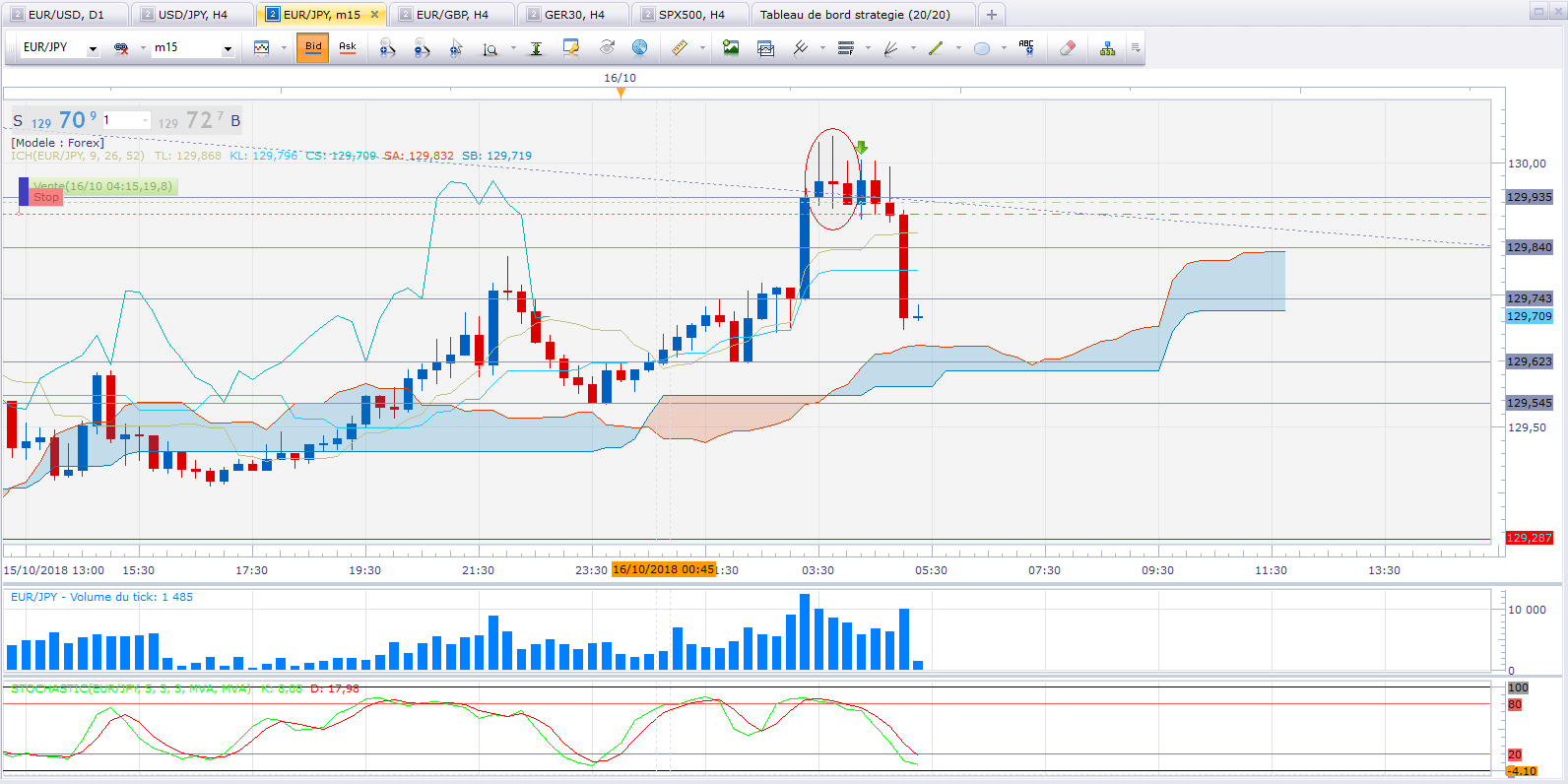Close the EUR/JPY, m15 tab
Viewport: 1568px width, 784px height.
pyautogui.click(x=374, y=15)
